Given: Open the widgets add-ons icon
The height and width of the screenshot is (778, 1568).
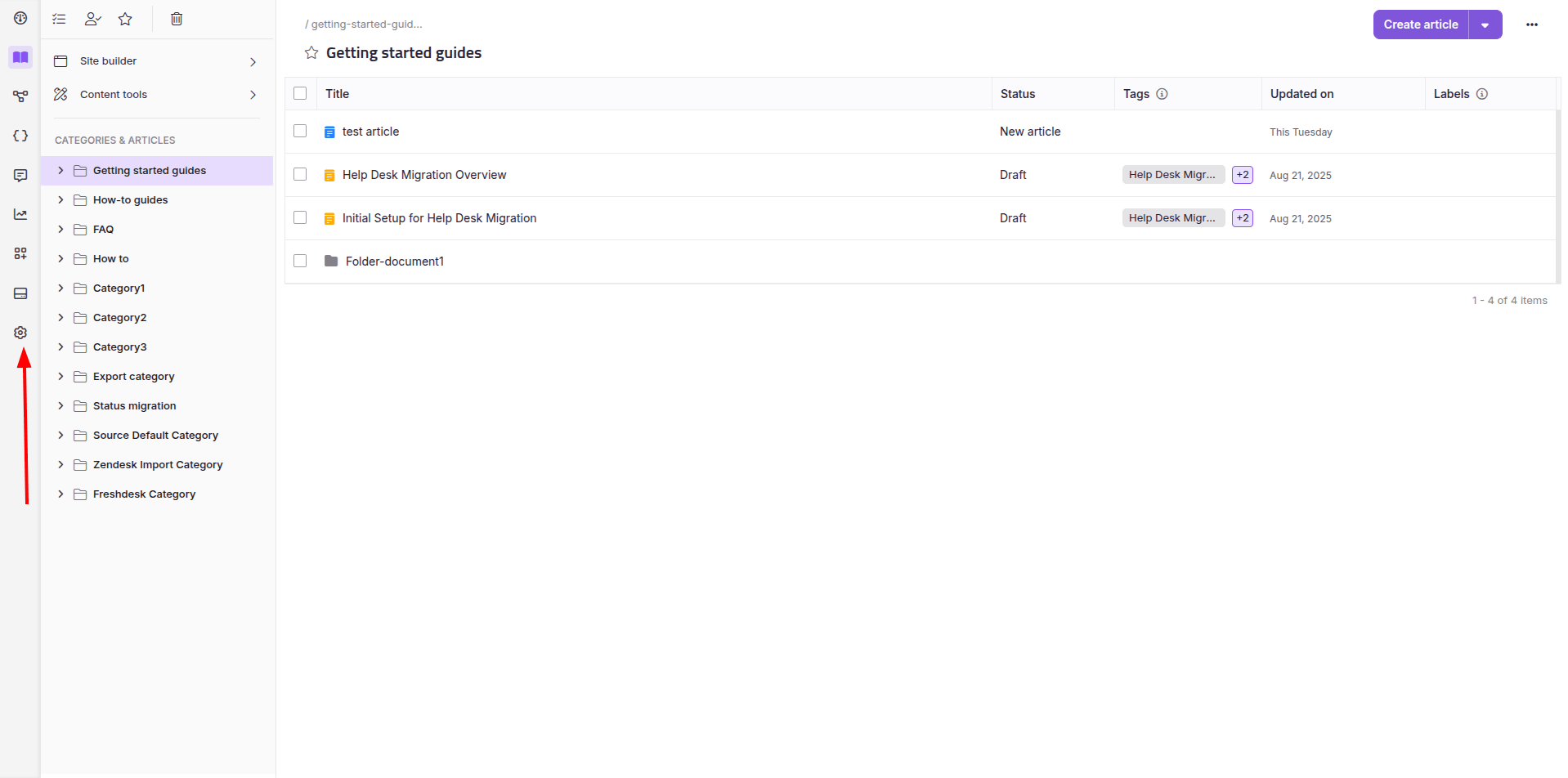Looking at the screenshot, I should 20,253.
